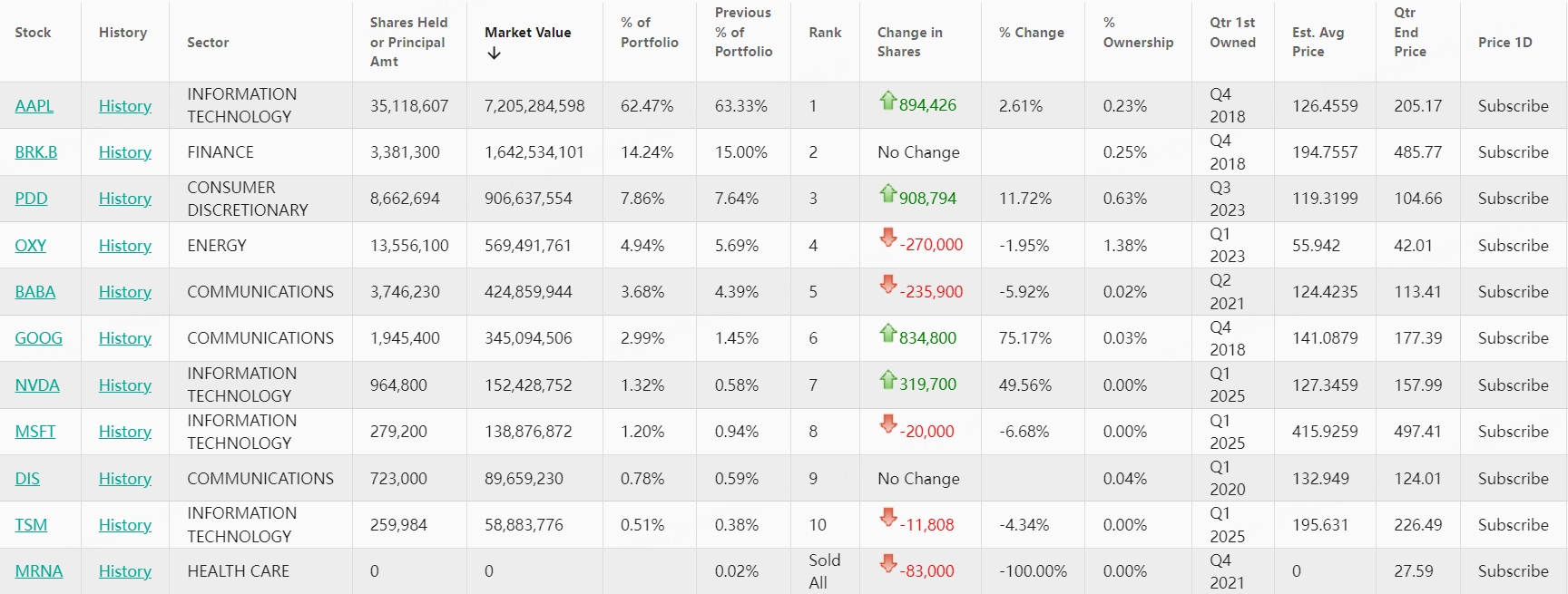View History for DIS
Image resolution: width=1568 pixels, height=594 pixels.
tap(125, 479)
